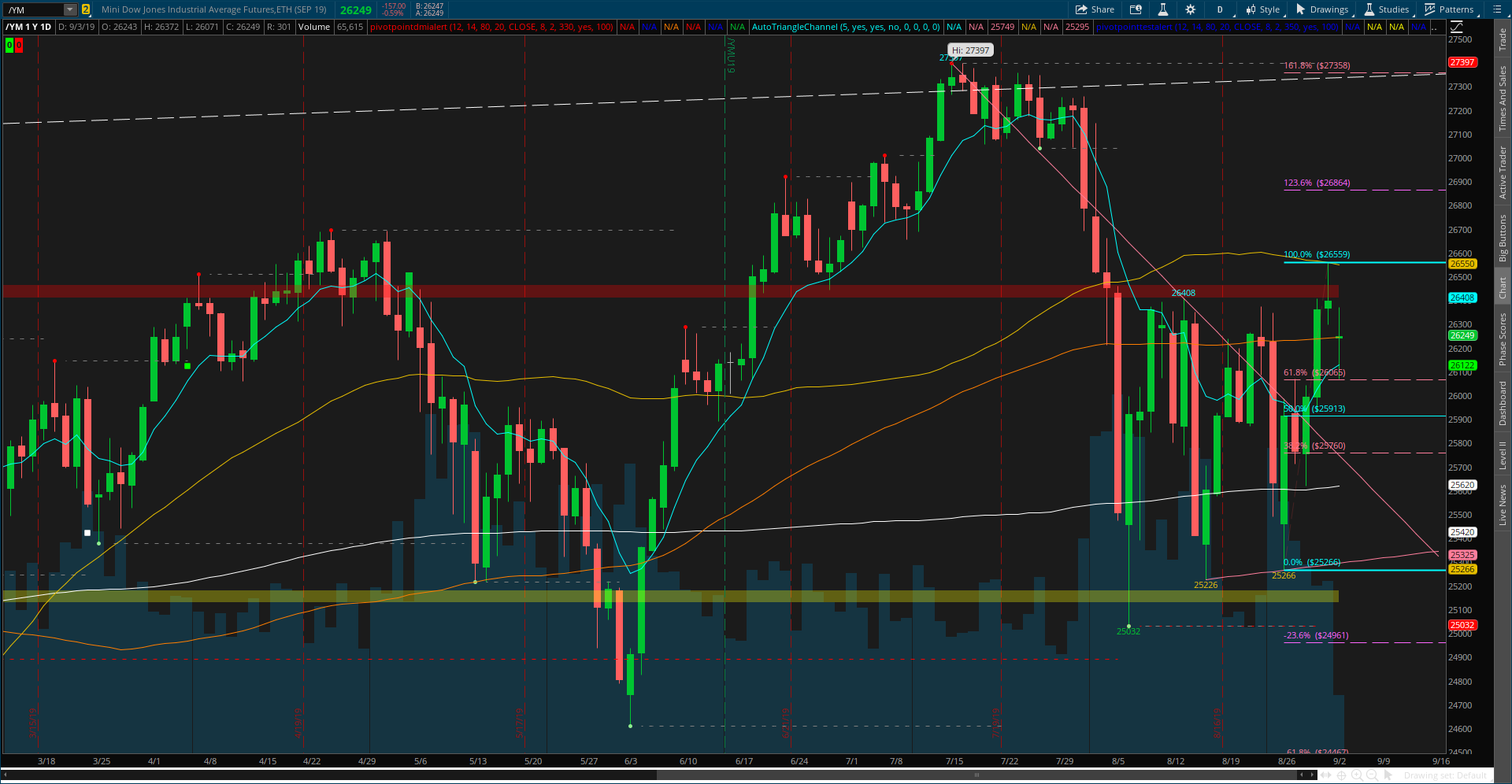Viewport: 1512px width, 784px height.
Task: Open the list menu icon at top right
Action: [1497, 9]
